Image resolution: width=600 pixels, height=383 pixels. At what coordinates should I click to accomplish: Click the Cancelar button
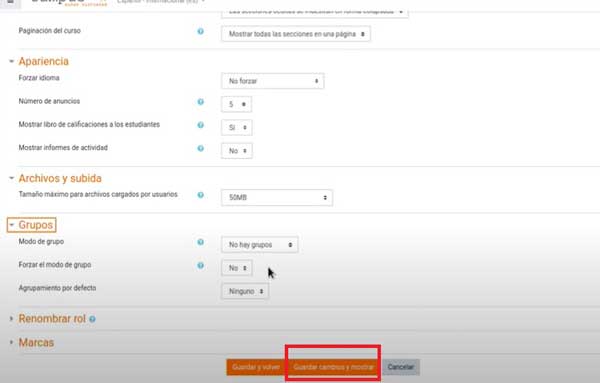(x=401, y=367)
